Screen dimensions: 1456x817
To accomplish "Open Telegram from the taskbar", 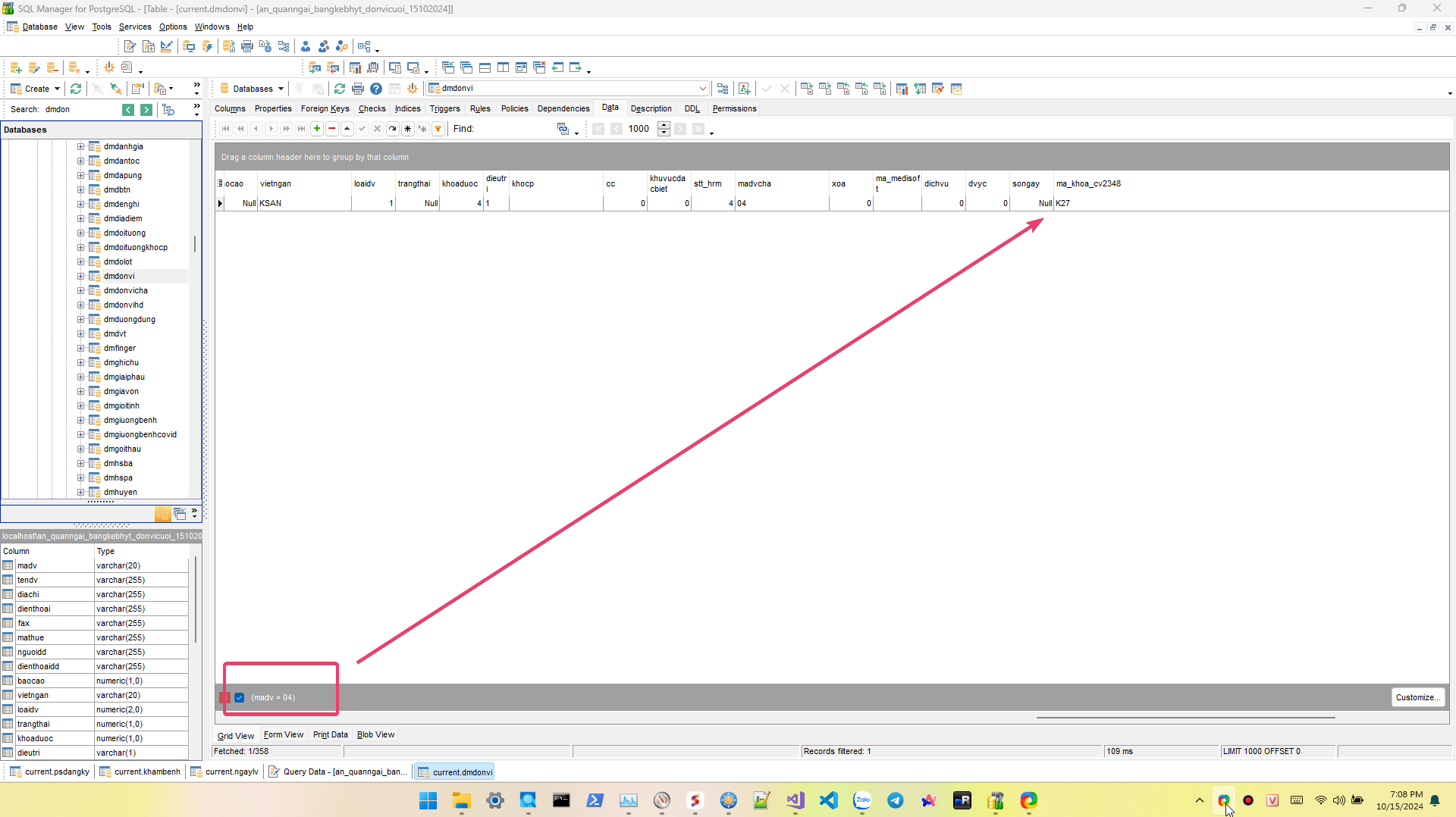I will (x=896, y=800).
